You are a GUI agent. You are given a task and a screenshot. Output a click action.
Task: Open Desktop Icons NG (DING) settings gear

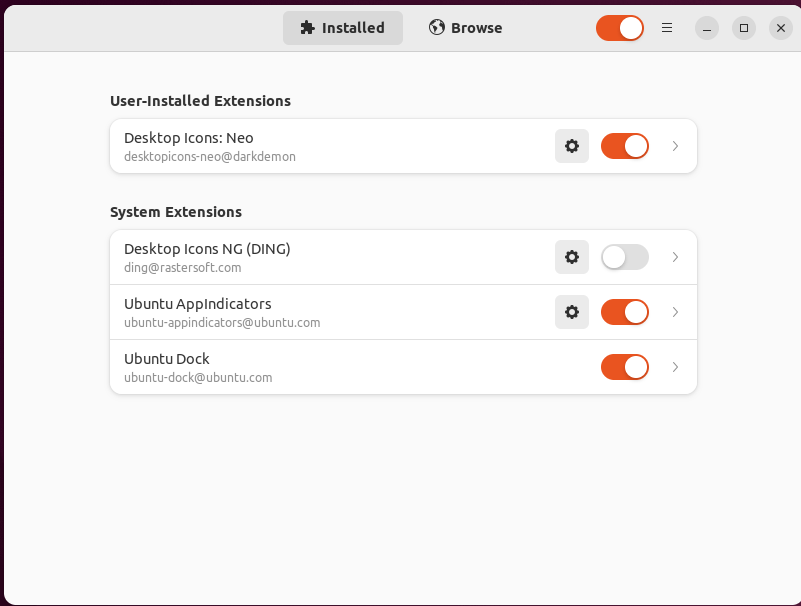point(572,257)
